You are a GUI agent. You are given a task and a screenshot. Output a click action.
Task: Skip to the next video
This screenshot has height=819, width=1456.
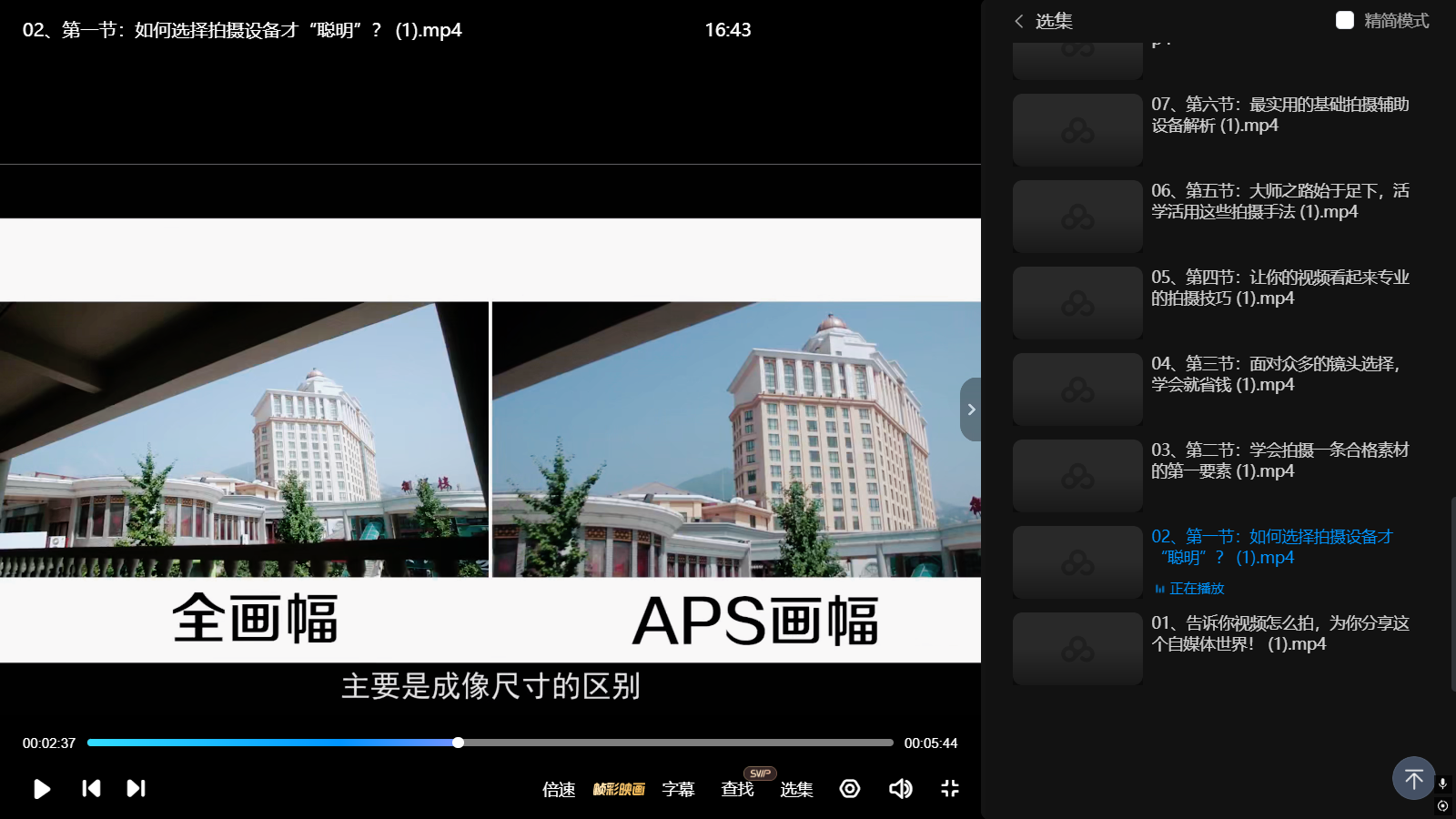(136, 788)
